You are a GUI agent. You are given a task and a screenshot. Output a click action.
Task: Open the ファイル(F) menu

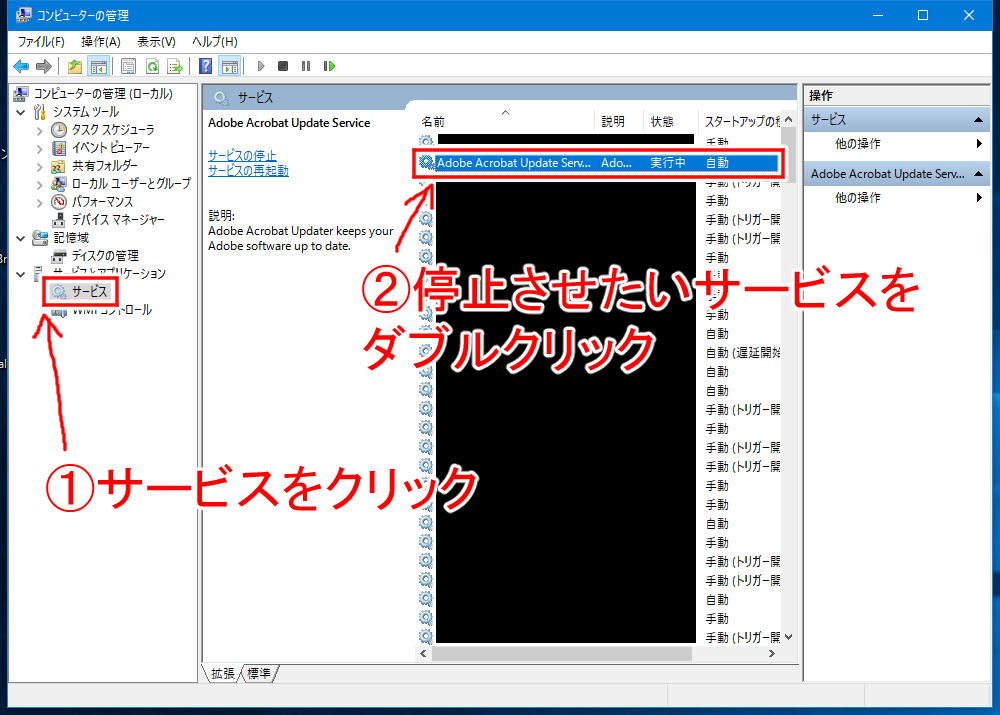click(41, 41)
